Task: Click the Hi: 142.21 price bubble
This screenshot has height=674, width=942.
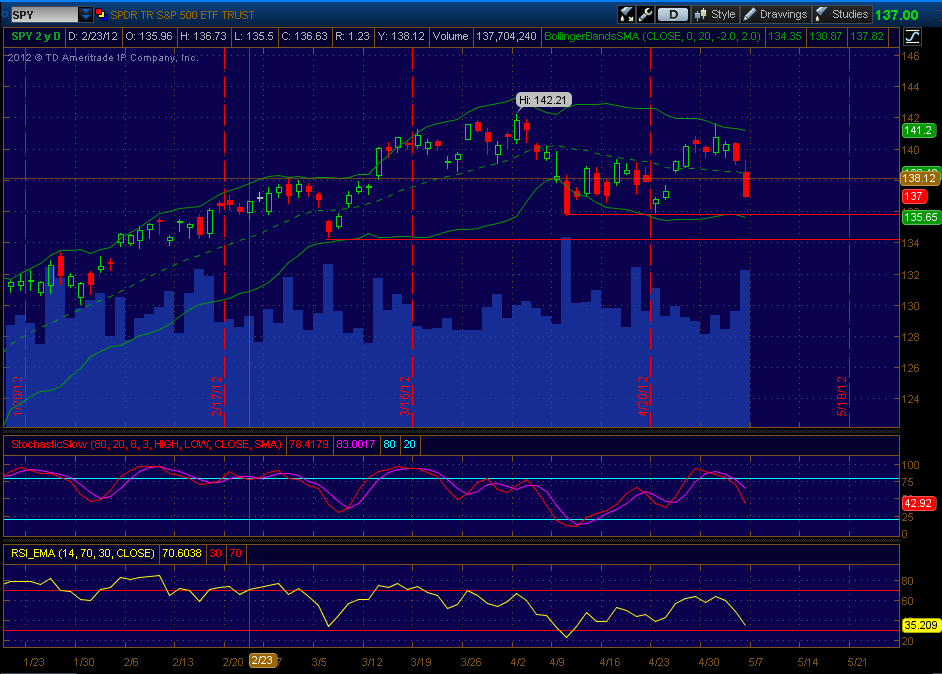Action: click(x=543, y=100)
